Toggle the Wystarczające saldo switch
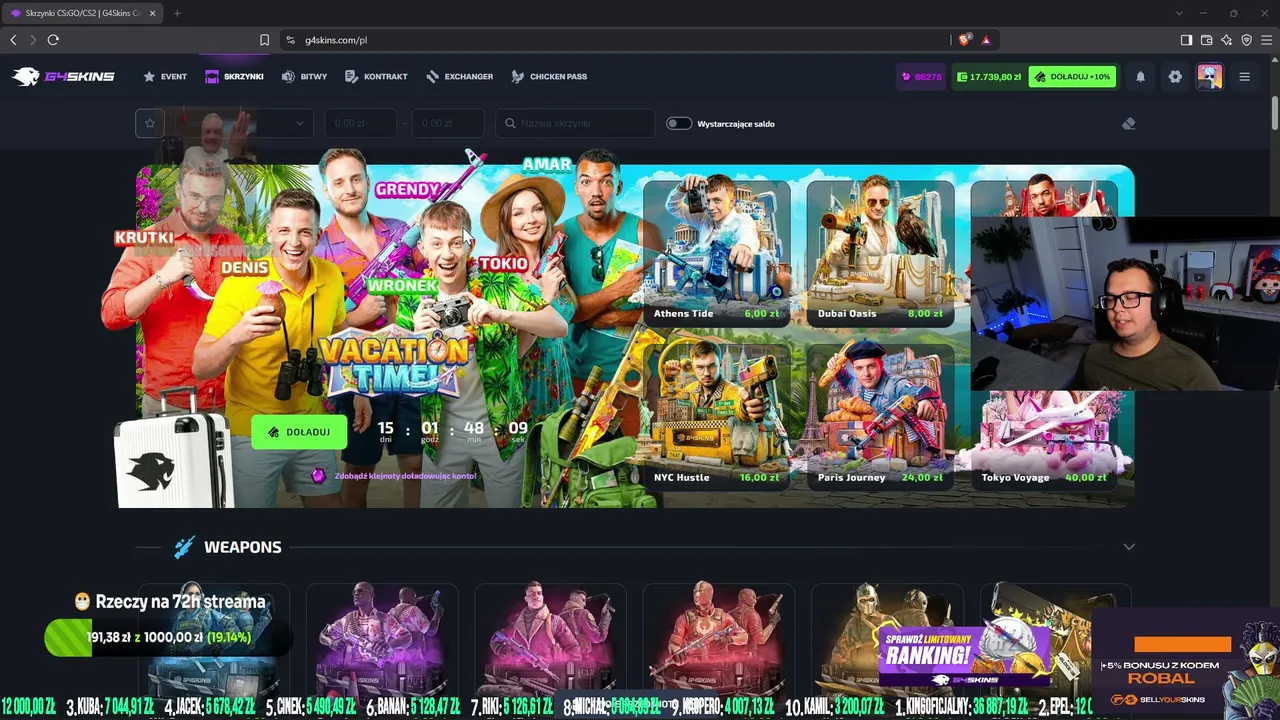Viewport: 1280px width, 720px height. click(679, 123)
